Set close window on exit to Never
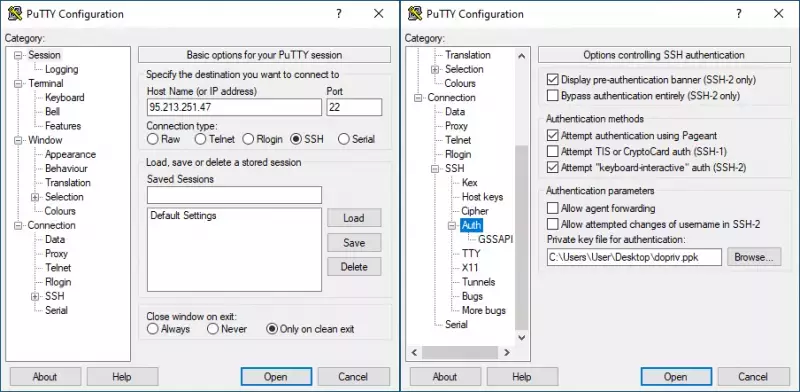Viewport: 800px width, 392px height. (x=213, y=329)
